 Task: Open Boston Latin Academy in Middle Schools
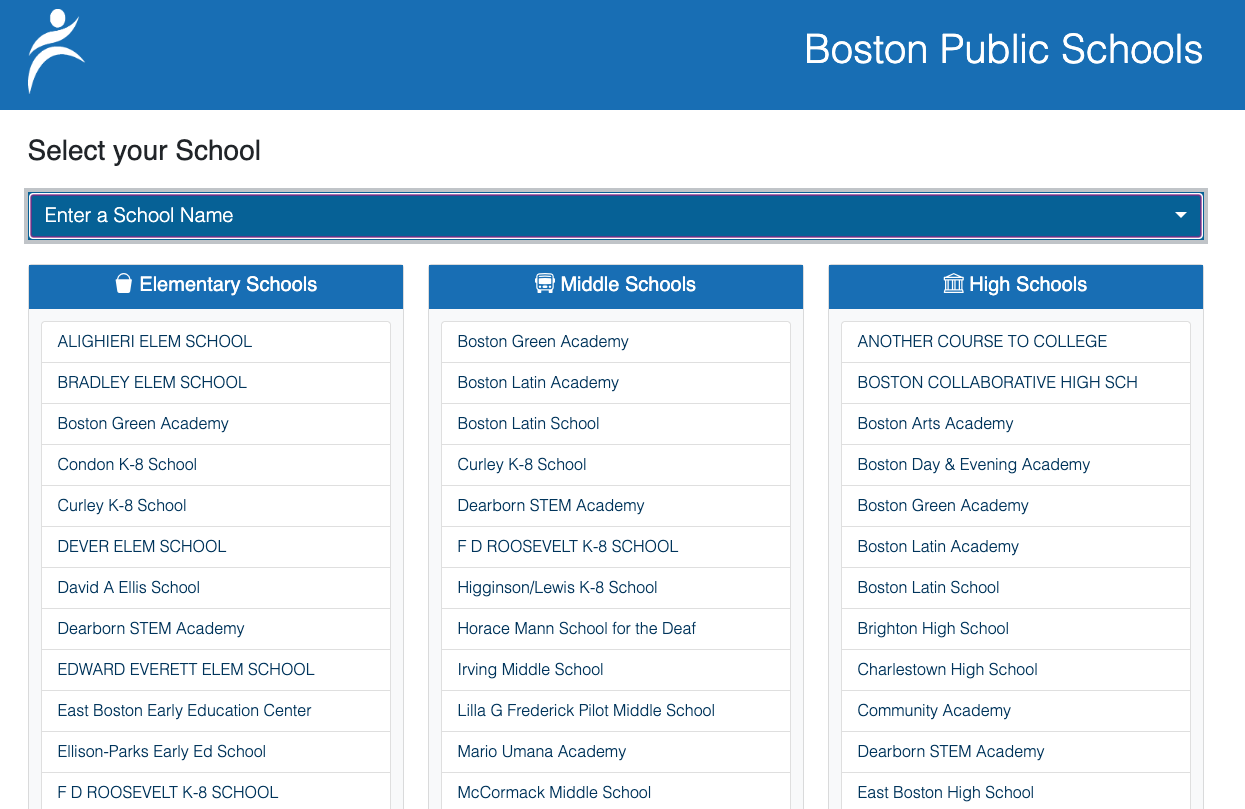616,383
